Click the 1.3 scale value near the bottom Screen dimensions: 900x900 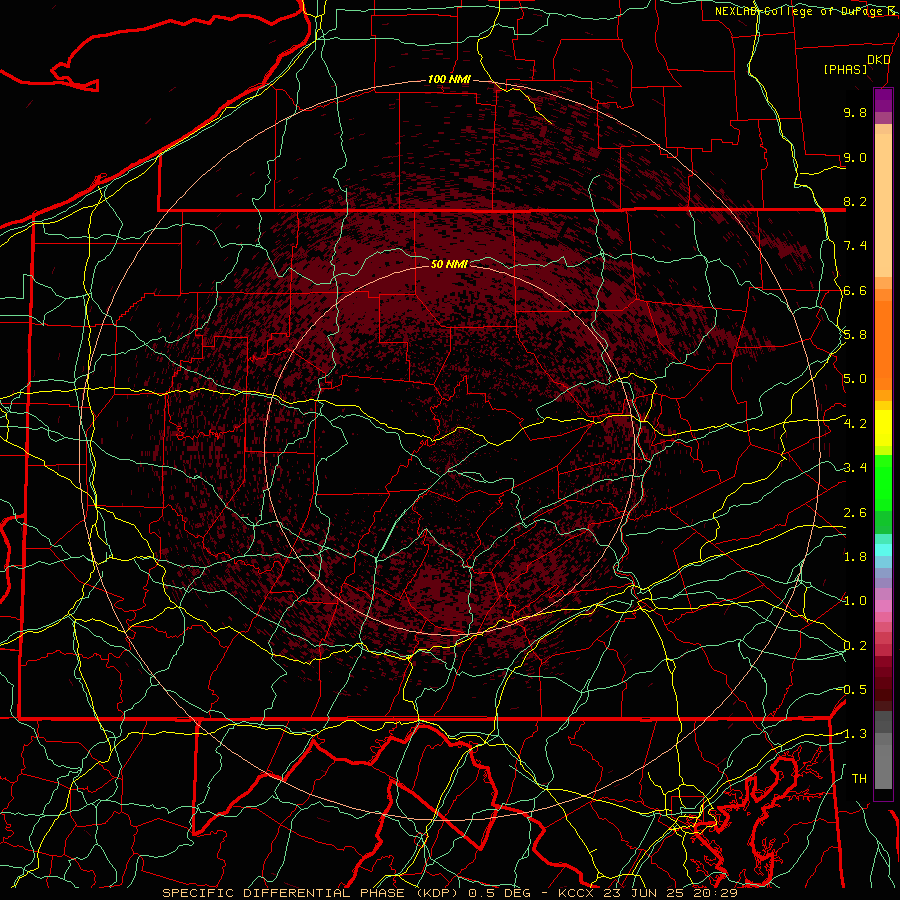[x=855, y=734]
